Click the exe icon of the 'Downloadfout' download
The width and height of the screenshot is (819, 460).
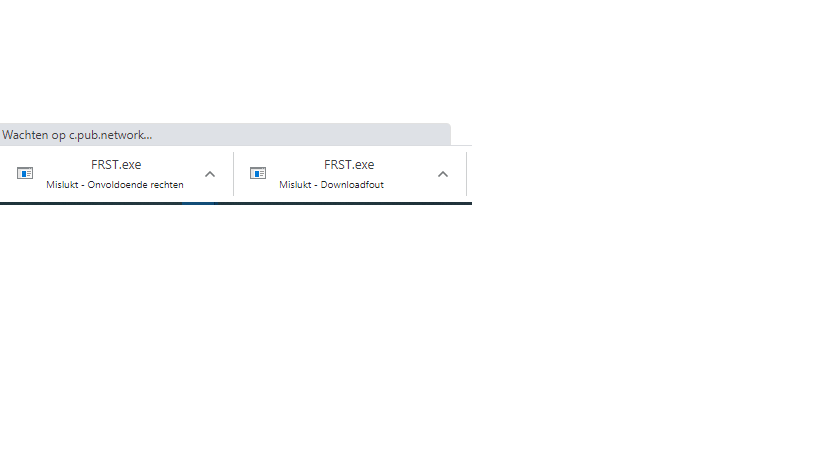[x=258, y=173]
